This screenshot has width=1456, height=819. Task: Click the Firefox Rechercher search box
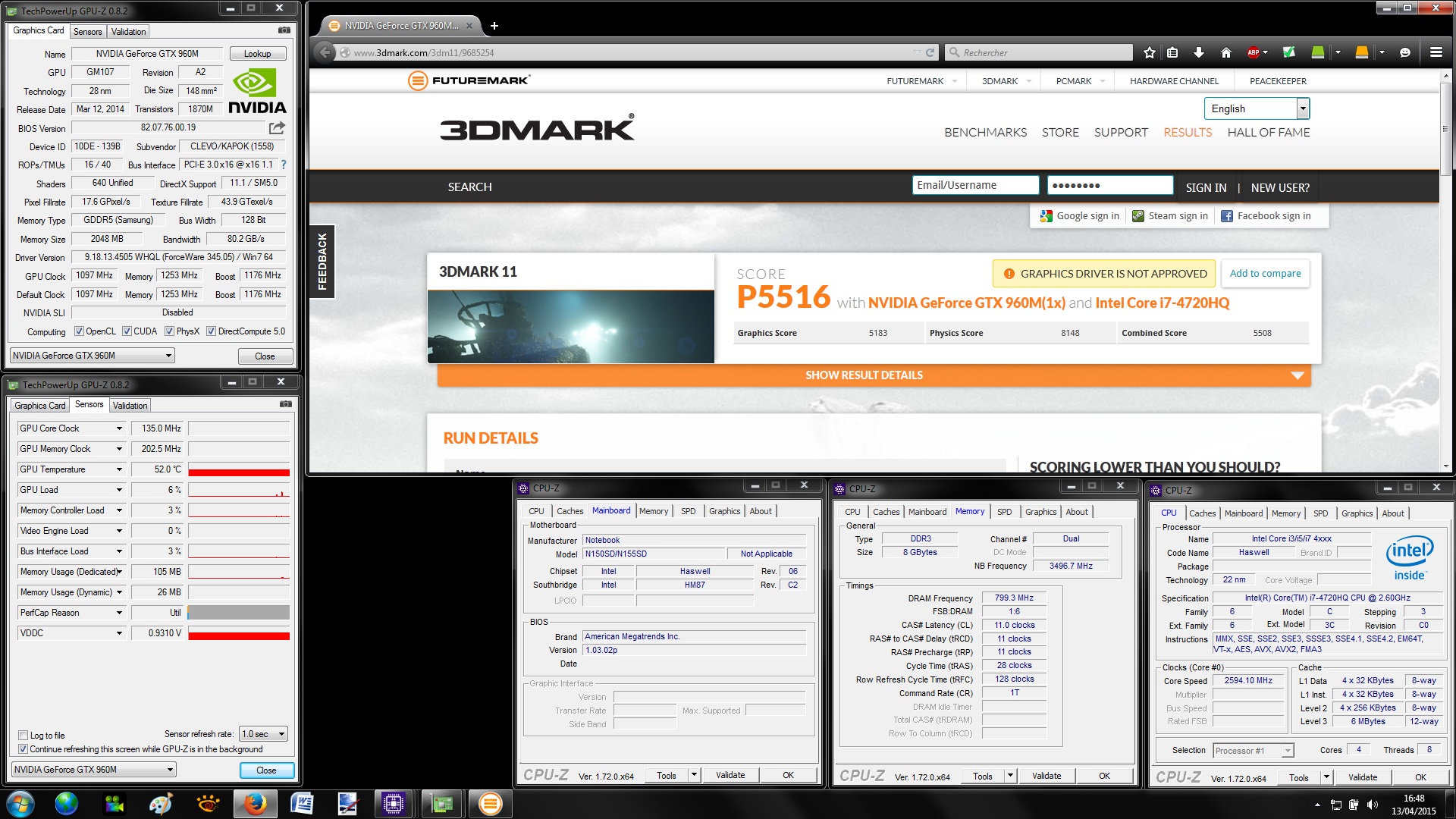point(1038,52)
